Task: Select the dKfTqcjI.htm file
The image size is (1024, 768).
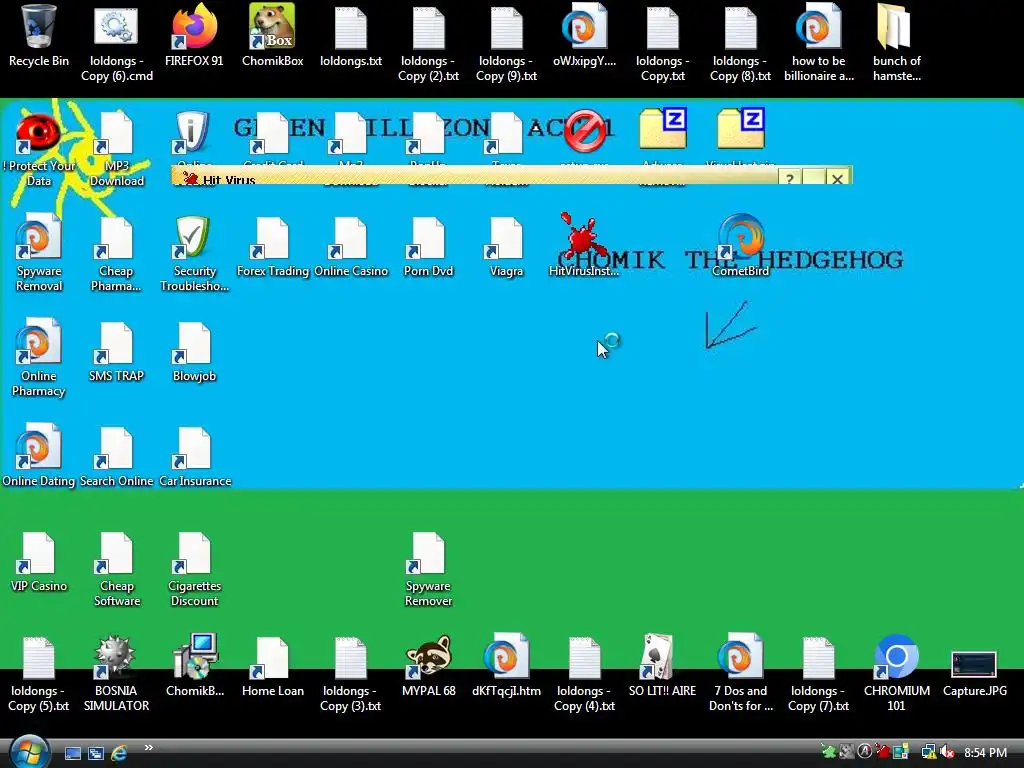Action: tap(506, 665)
